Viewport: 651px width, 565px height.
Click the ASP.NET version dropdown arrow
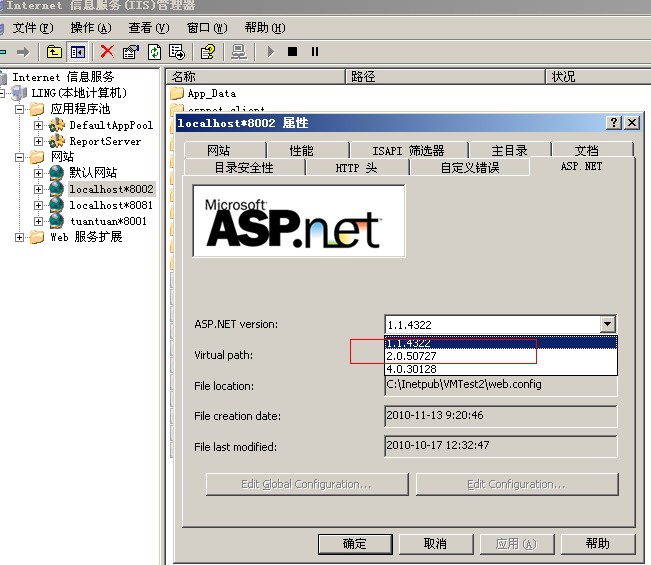pos(607,324)
